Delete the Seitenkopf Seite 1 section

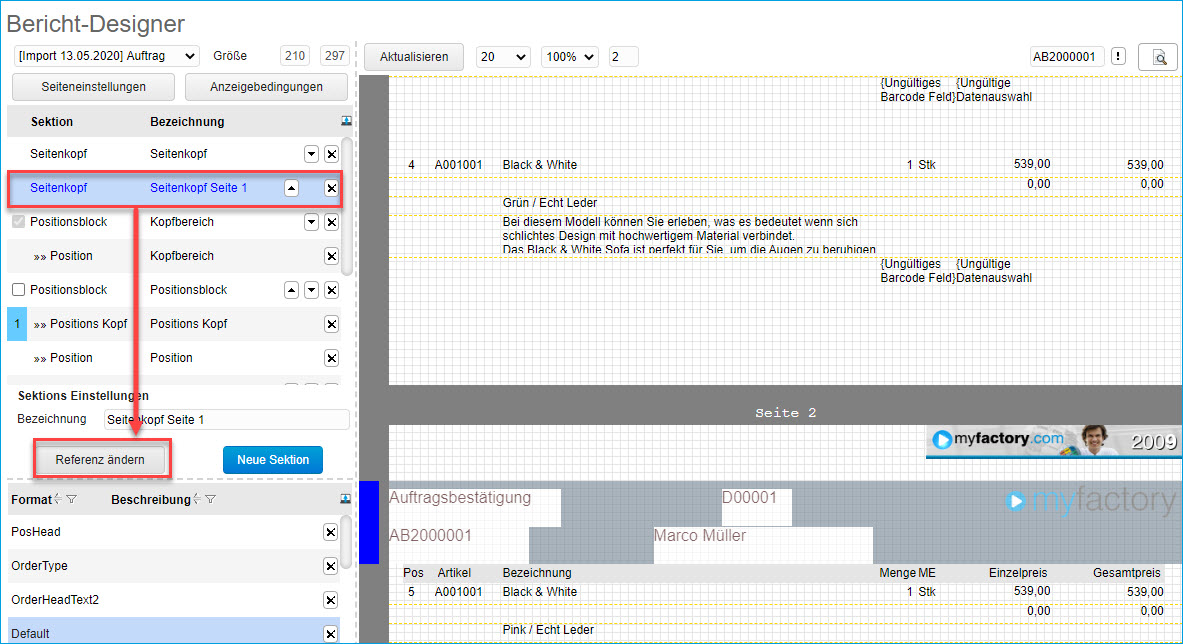click(x=331, y=188)
